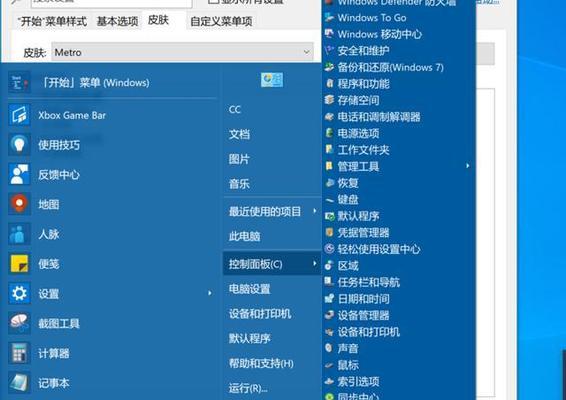This screenshot has width=566, height=400.
Task: Click the 设置 gear icon
Action: (x=19, y=294)
